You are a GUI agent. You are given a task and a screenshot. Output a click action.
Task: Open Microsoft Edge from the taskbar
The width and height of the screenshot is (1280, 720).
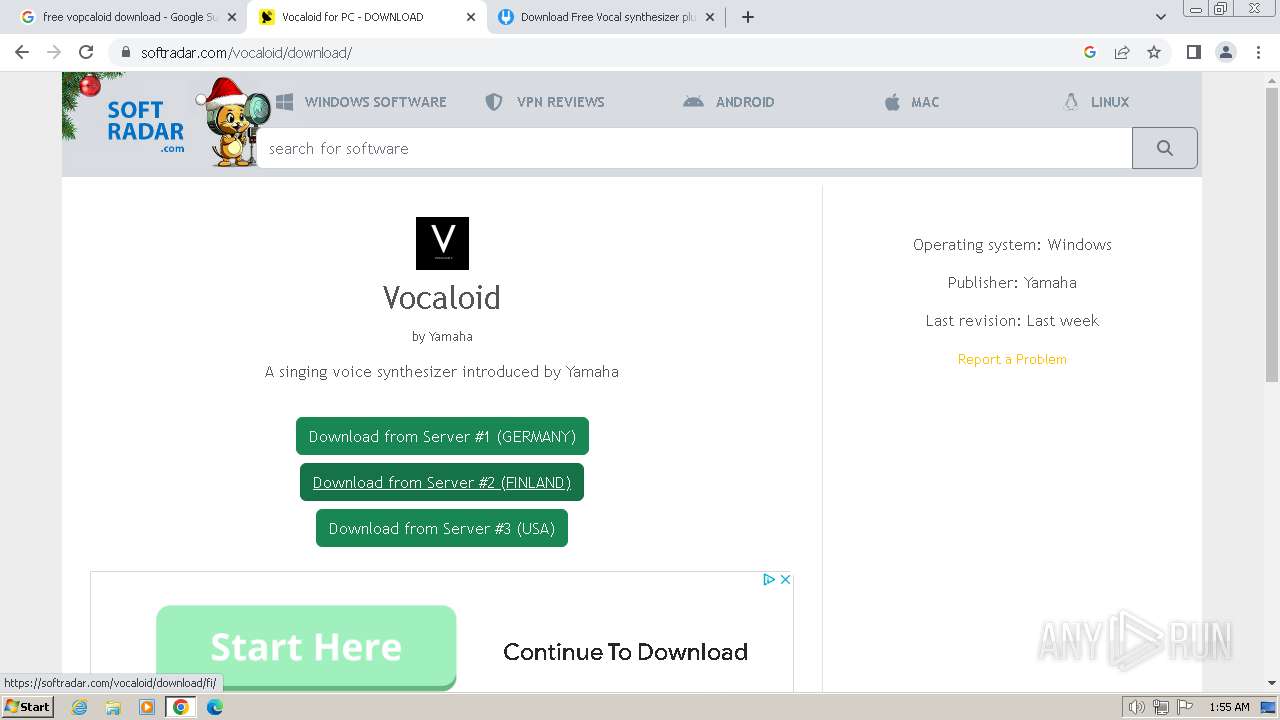point(215,707)
